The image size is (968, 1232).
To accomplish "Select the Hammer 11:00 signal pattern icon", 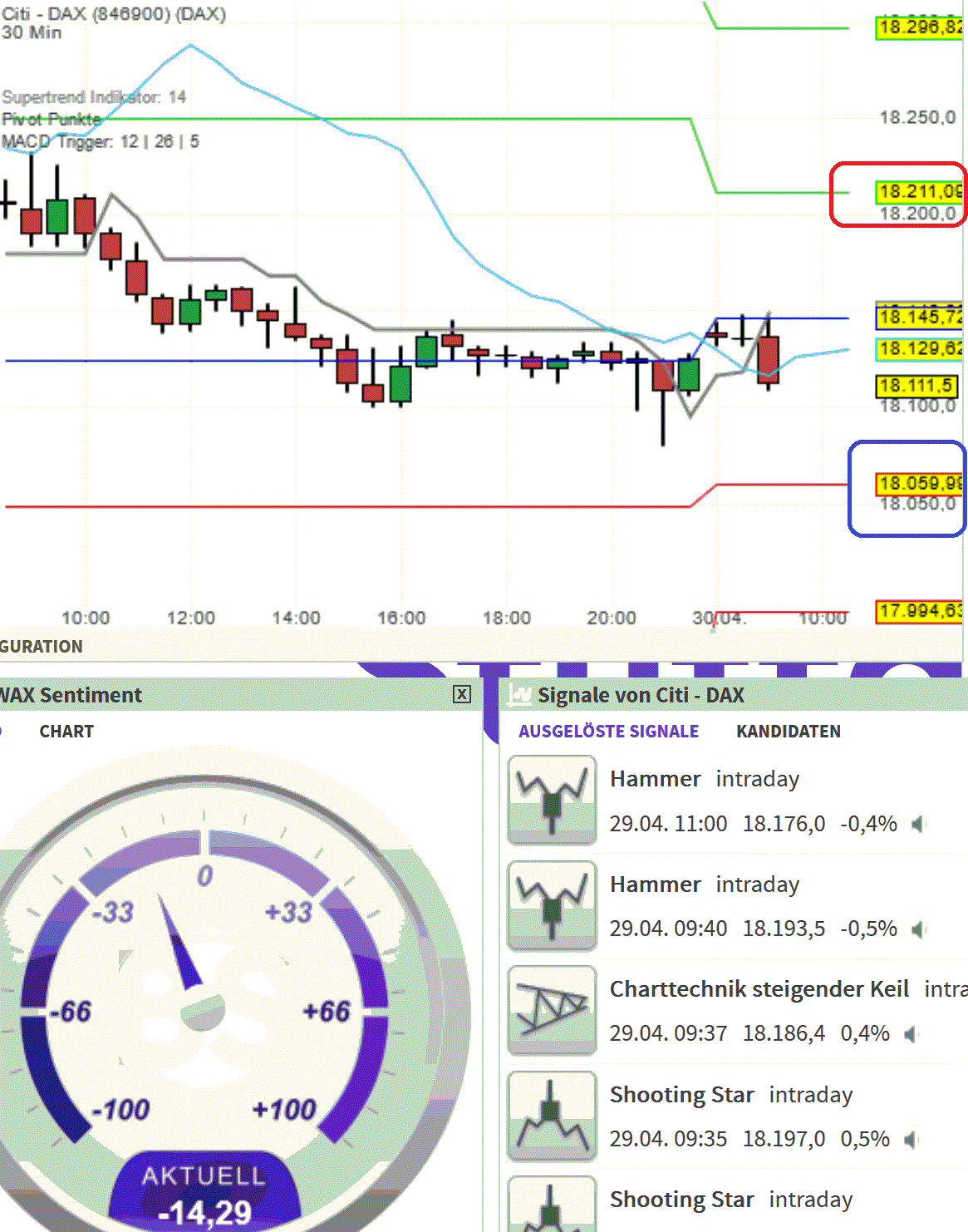I will [551, 799].
